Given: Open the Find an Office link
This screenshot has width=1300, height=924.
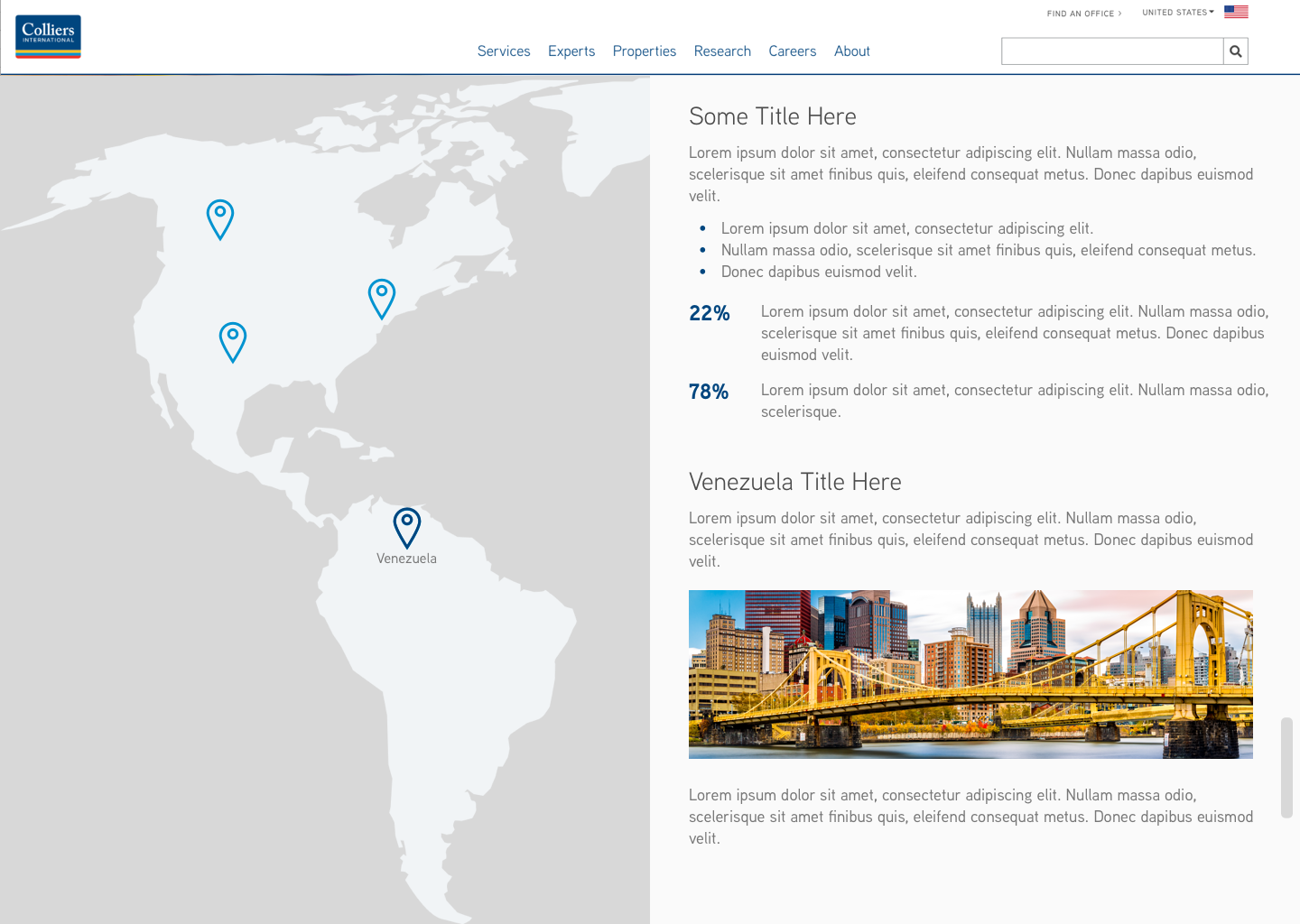Looking at the screenshot, I should pyautogui.click(x=1083, y=14).
